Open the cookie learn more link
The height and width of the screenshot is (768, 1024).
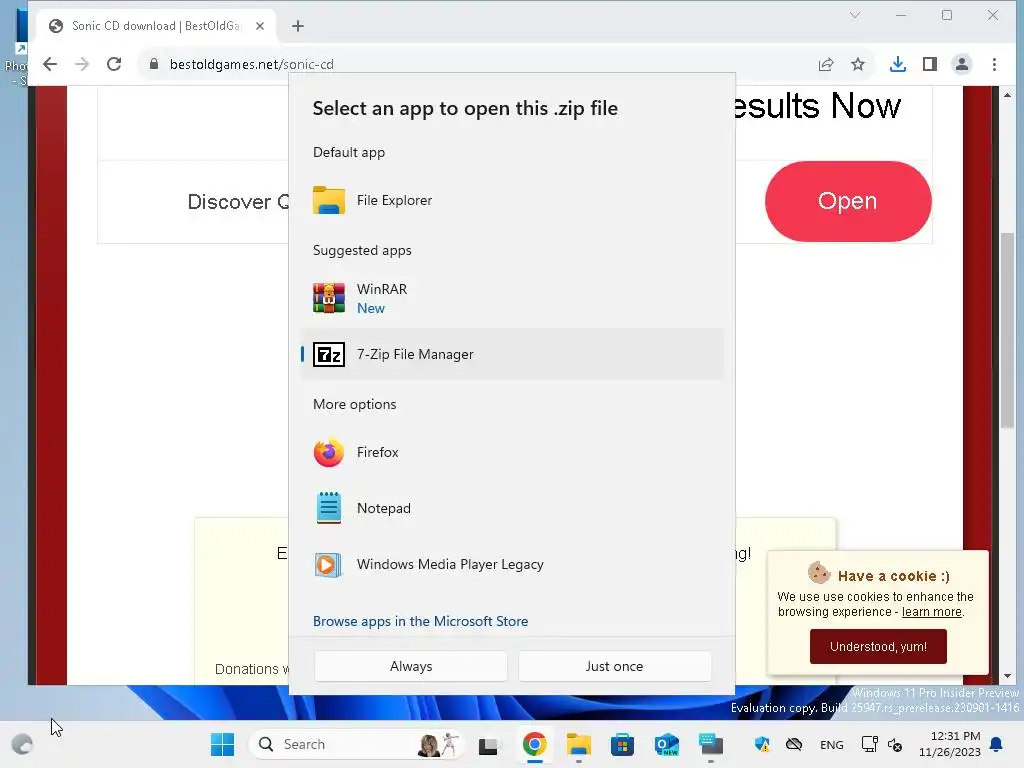931,612
